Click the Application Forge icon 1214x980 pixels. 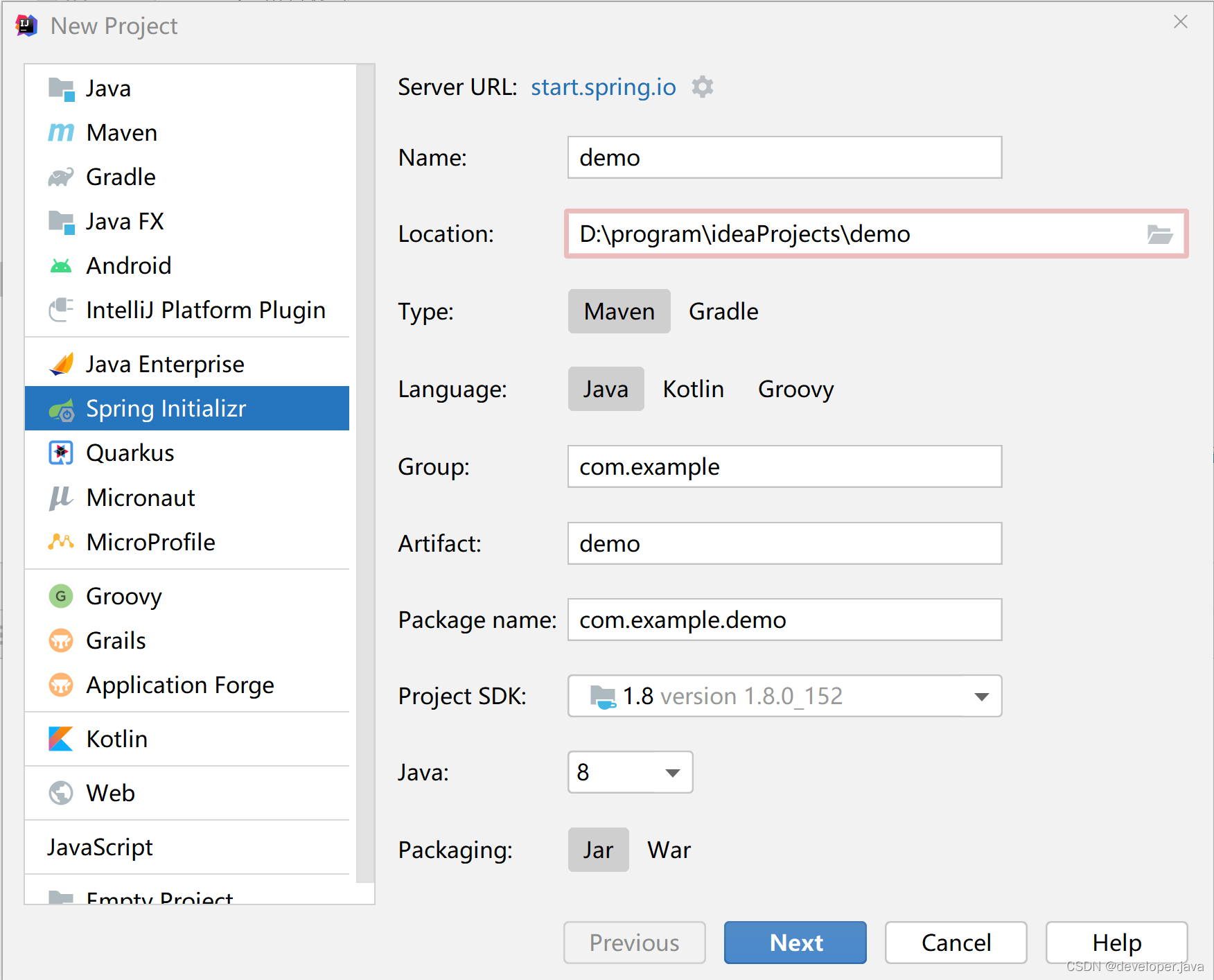pos(61,685)
